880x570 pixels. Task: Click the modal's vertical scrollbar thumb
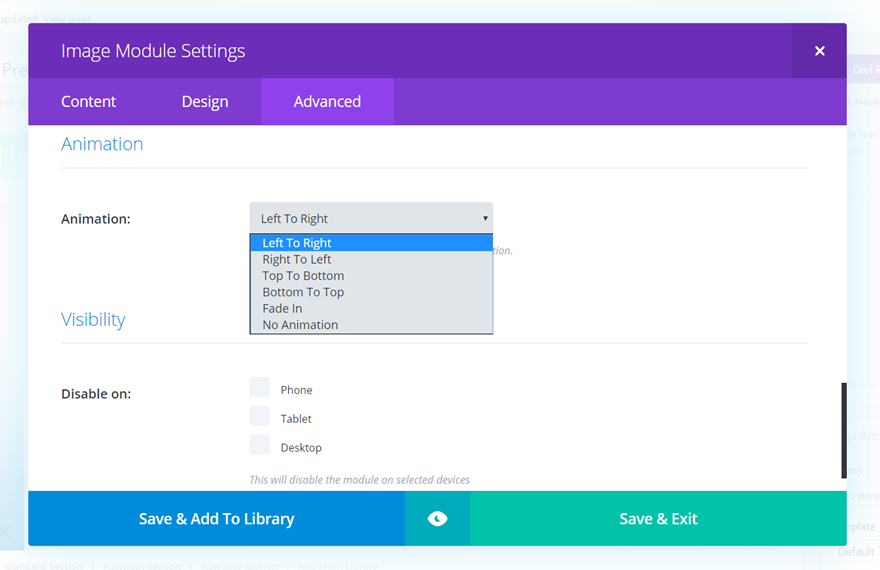844,430
